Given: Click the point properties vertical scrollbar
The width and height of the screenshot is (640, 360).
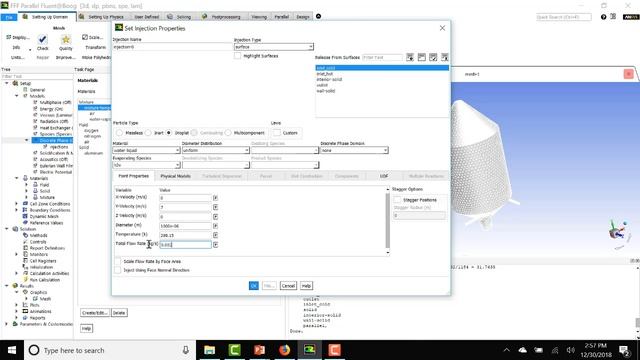Looking at the screenshot, I should (x=387, y=220).
